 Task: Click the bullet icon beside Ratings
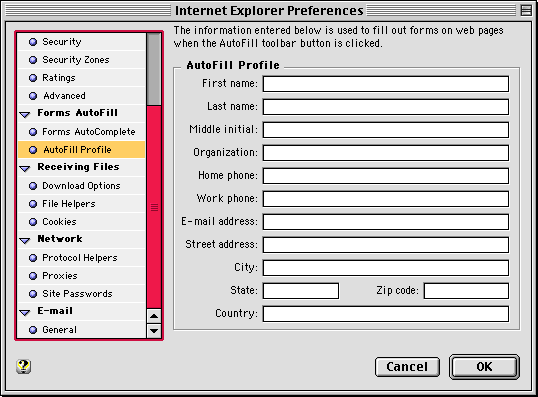[33, 78]
